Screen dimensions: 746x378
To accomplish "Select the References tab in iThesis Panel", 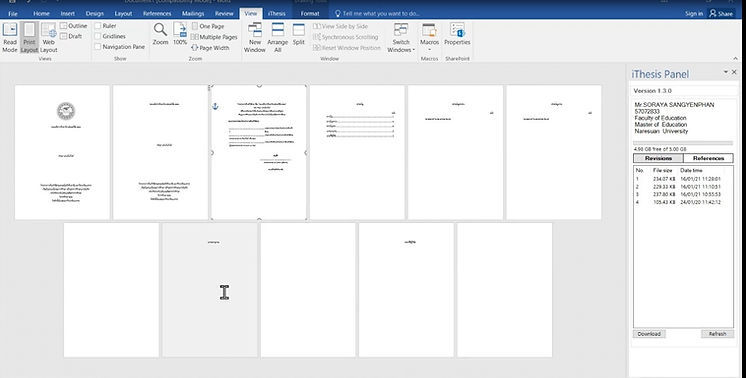I will (708, 158).
